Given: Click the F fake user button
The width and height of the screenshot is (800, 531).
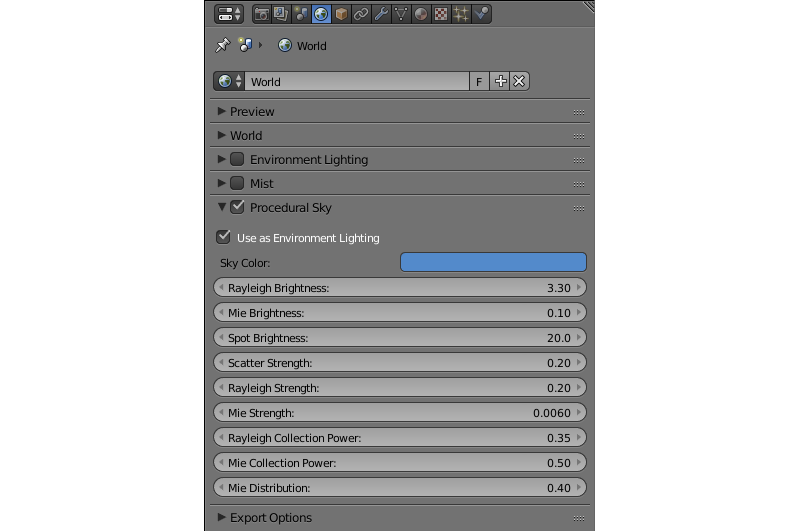Looking at the screenshot, I should click(x=479, y=81).
